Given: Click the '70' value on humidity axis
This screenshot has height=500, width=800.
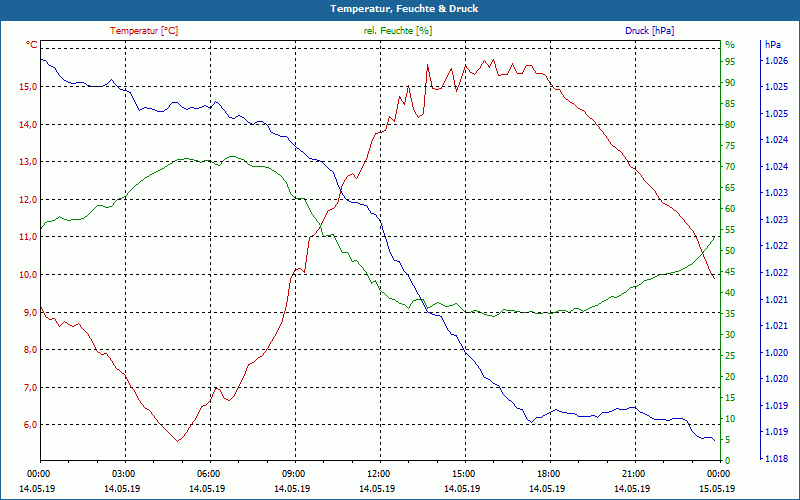Looking at the screenshot, I should click(x=730, y=167).
